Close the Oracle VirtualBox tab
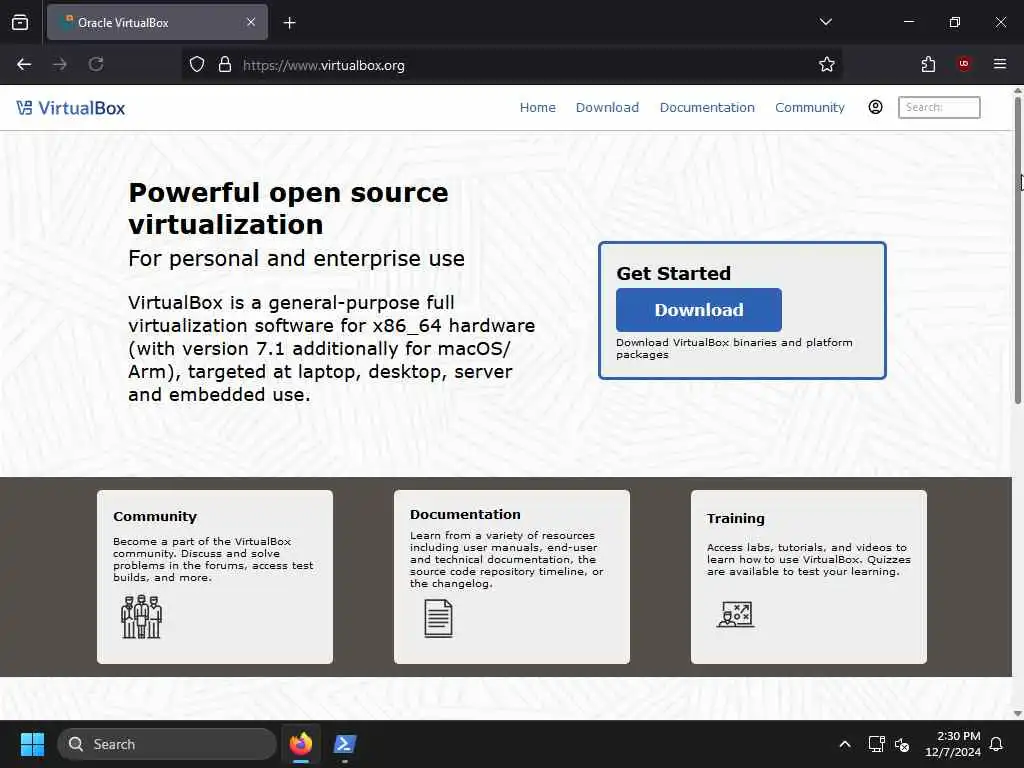This screenshot has width=1024, height=768. (251, 22)
